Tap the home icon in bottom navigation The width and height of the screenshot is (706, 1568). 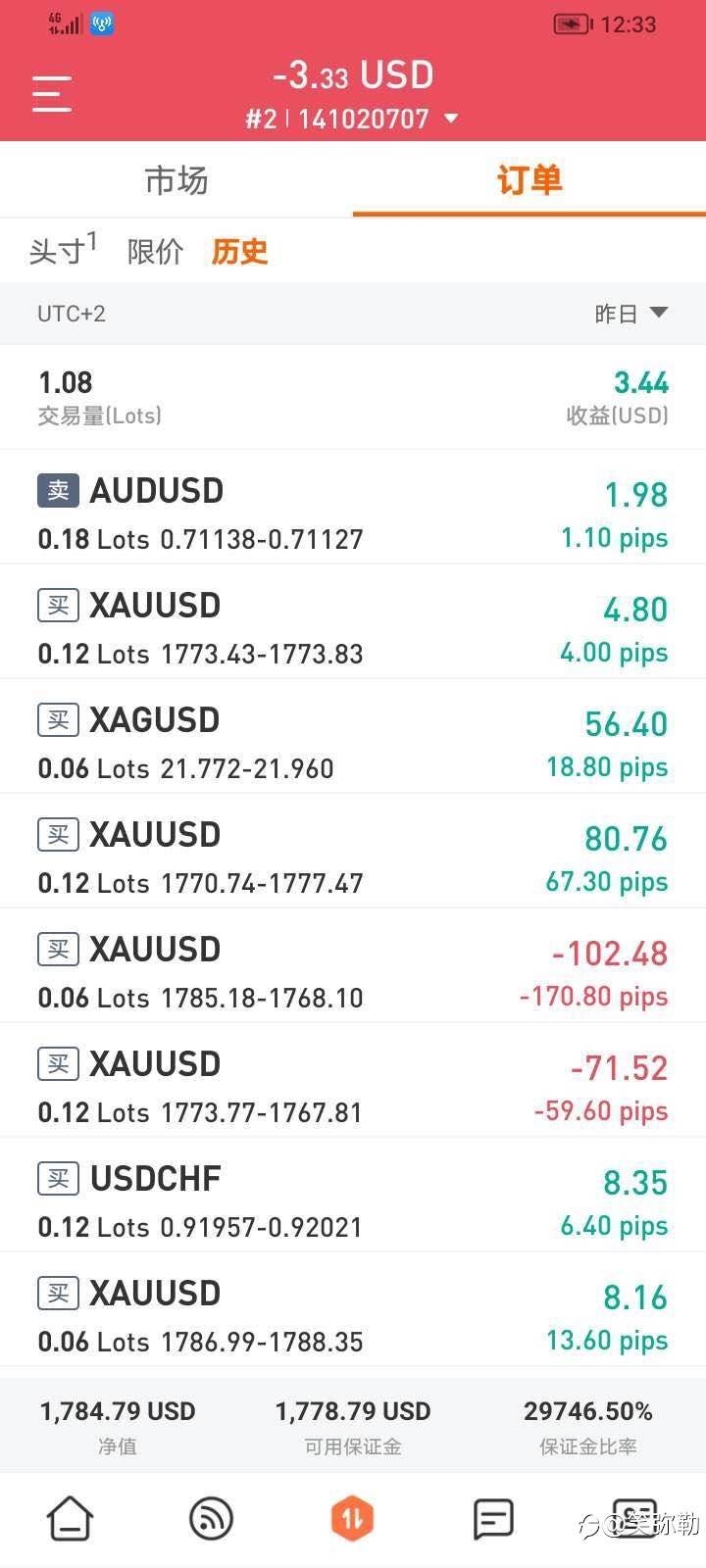pos(70,1518)
